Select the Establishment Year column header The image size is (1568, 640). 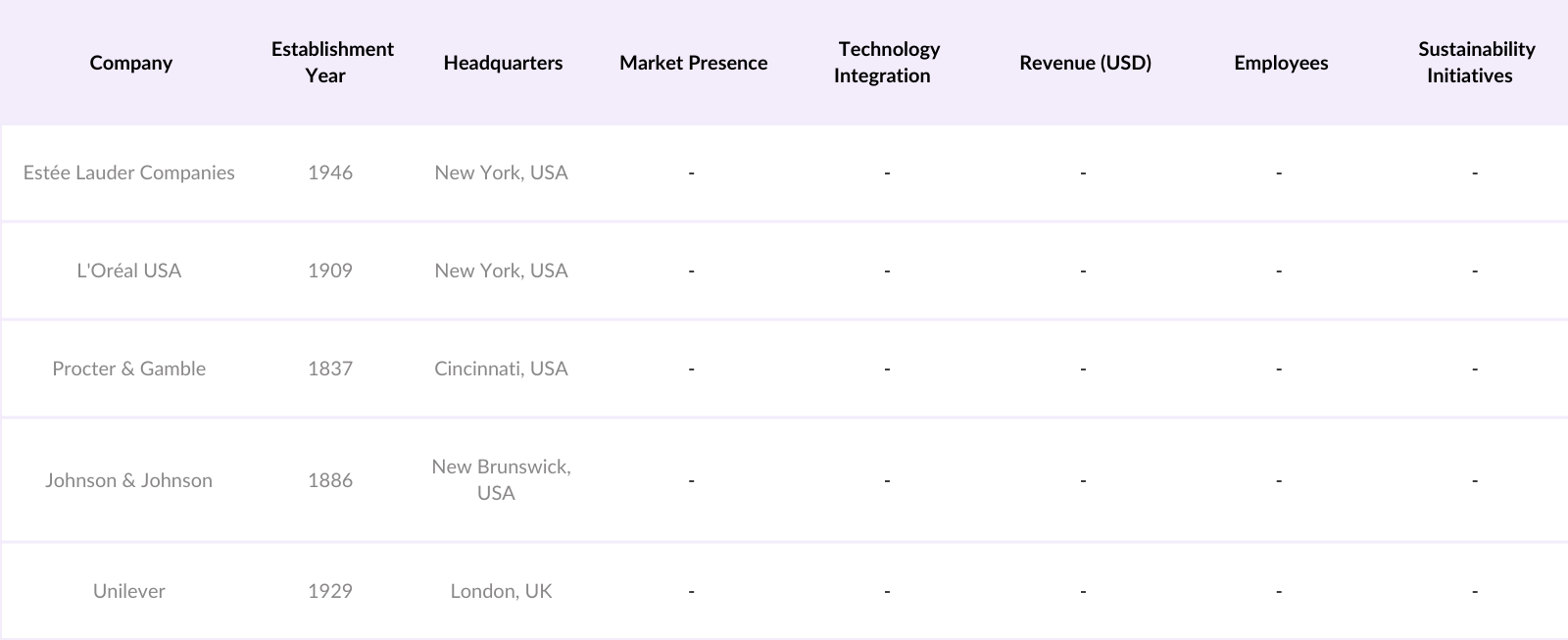point(331,63)
